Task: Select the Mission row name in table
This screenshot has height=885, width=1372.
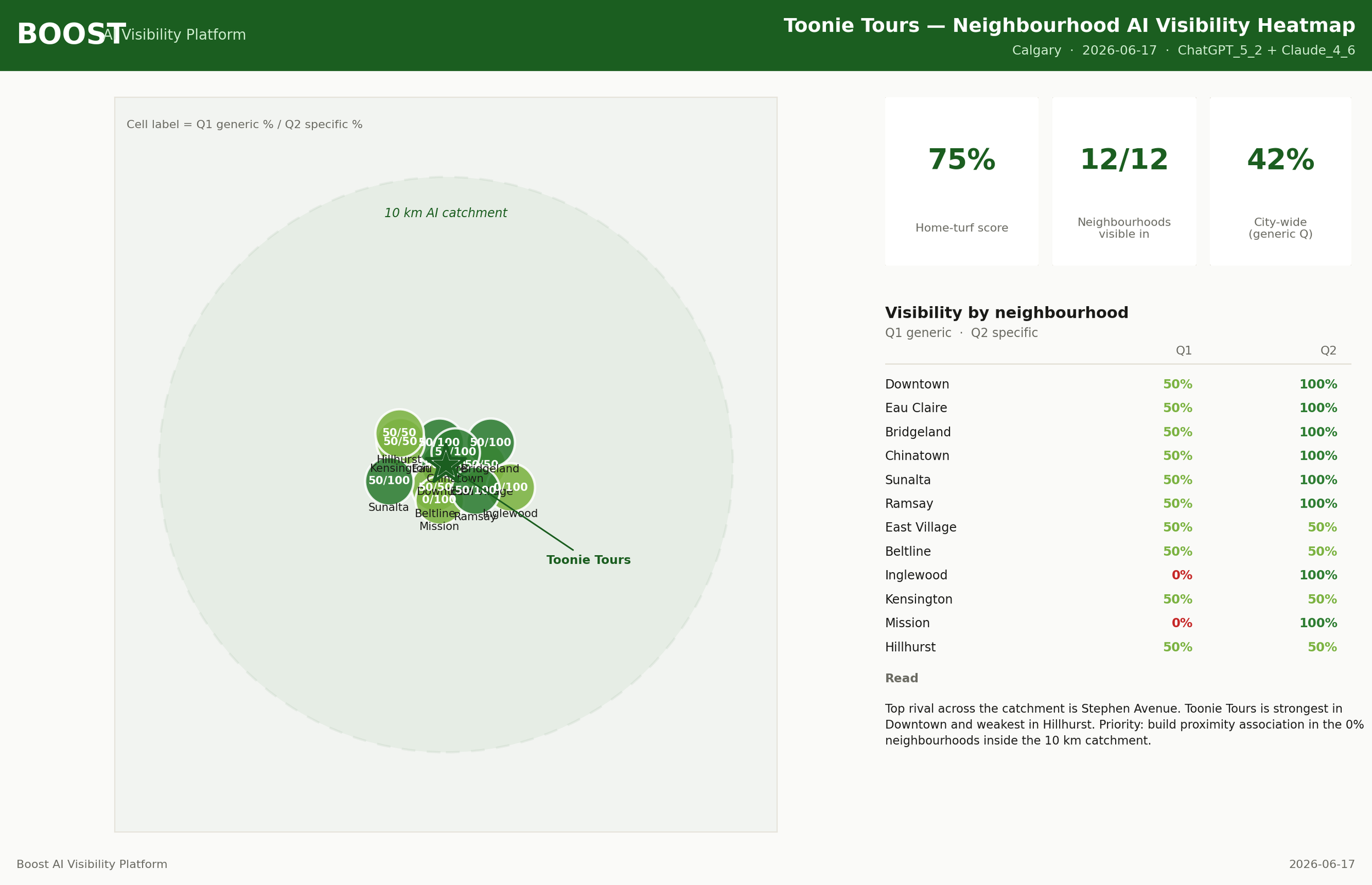Action: [907, 623]
